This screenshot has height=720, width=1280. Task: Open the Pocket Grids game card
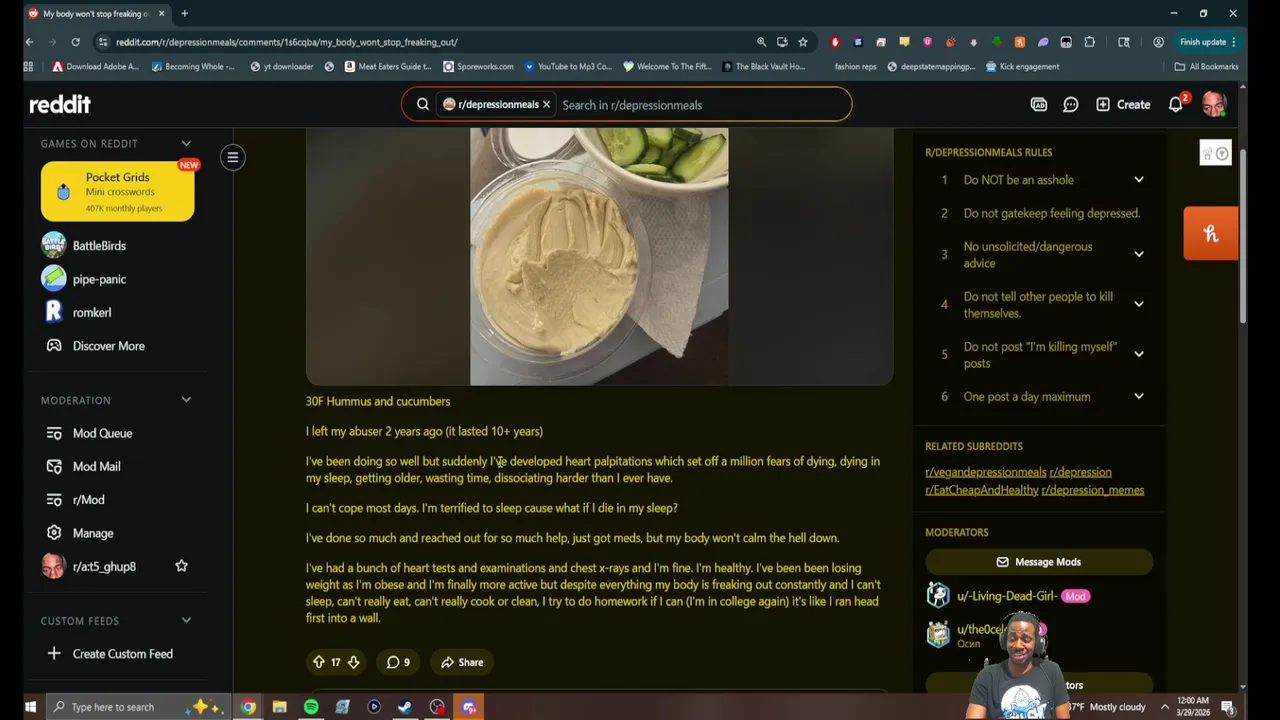tap(118, 191)
